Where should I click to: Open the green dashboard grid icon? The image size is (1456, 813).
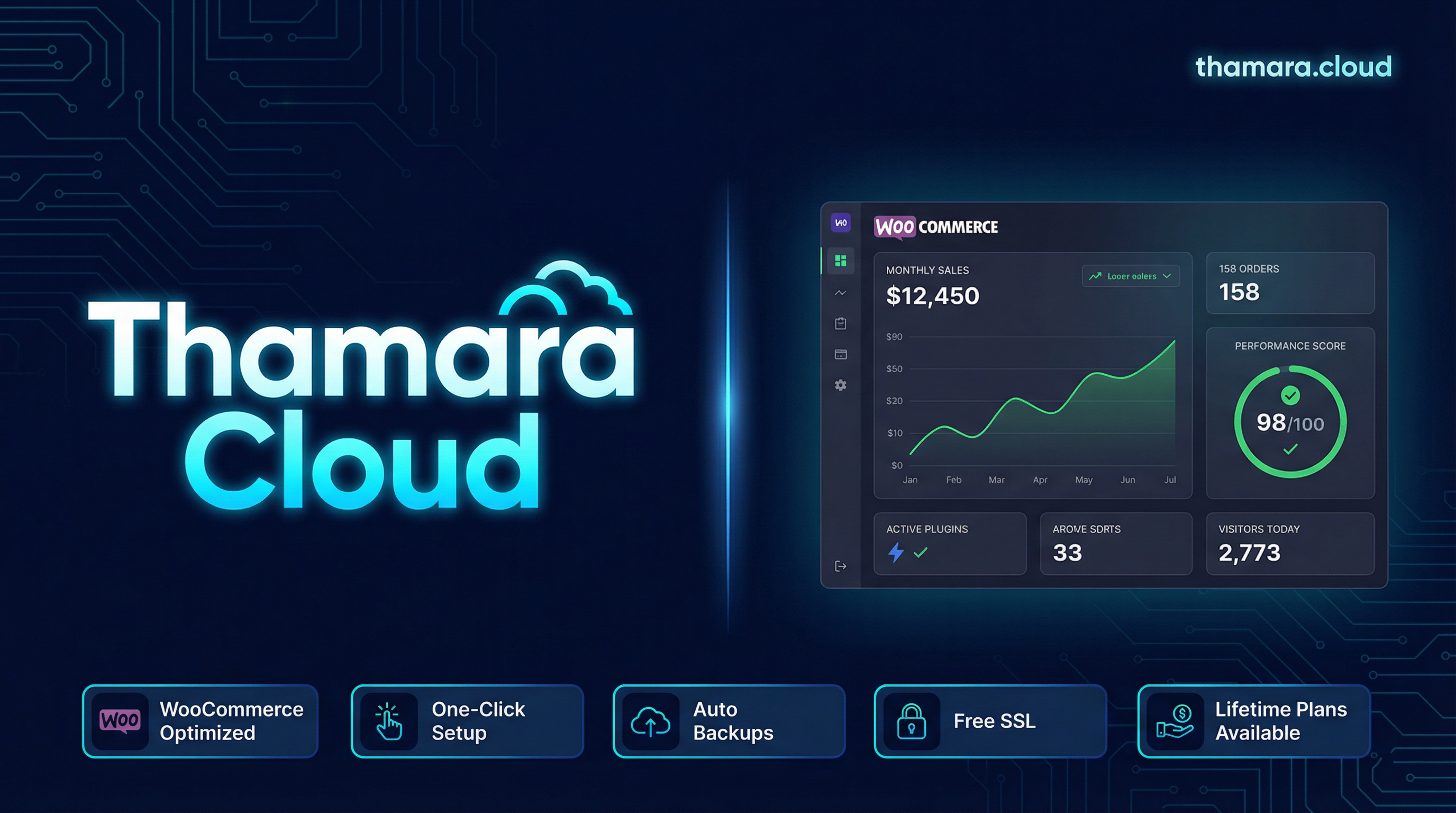coord(841,260)
